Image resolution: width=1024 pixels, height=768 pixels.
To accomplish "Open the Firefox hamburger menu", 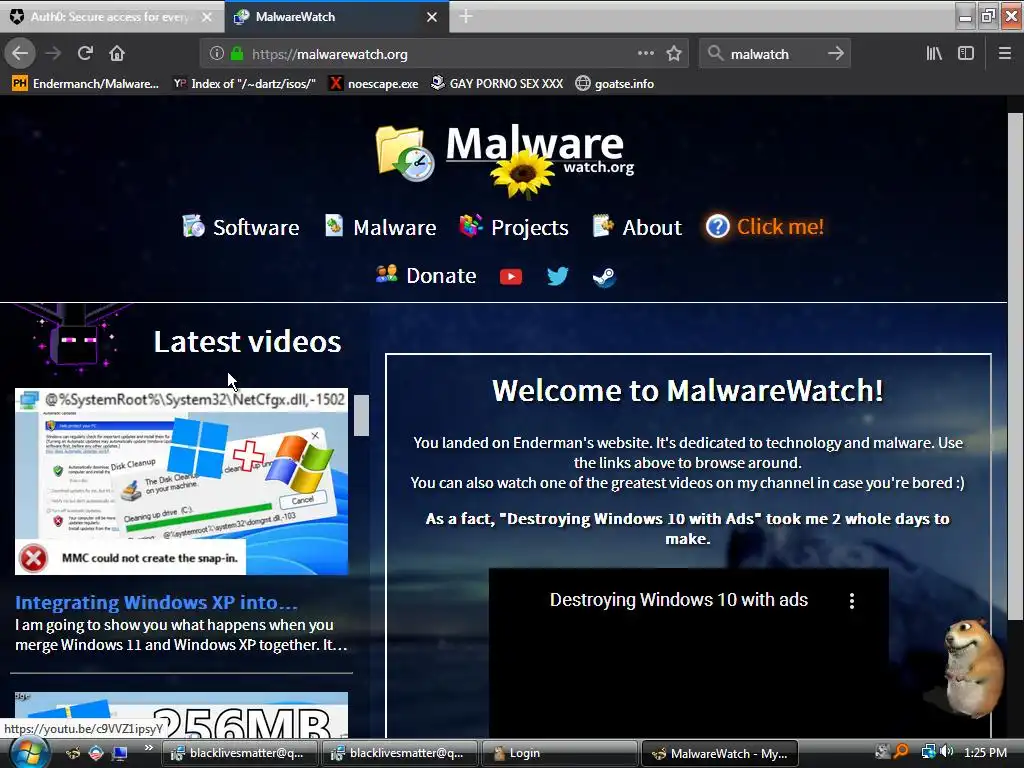I will click(1005, 54).
